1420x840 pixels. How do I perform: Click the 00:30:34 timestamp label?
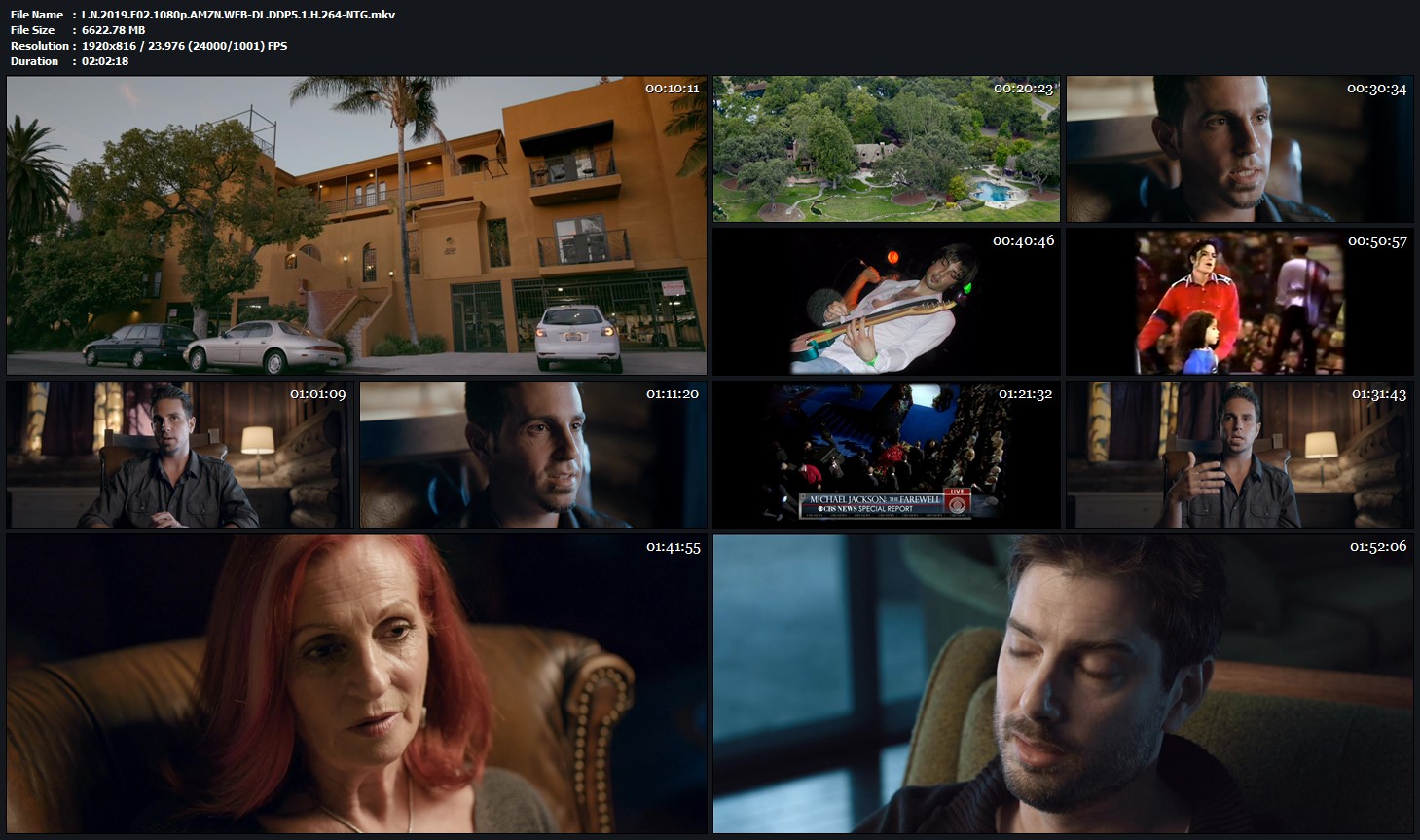point(1376,89)
